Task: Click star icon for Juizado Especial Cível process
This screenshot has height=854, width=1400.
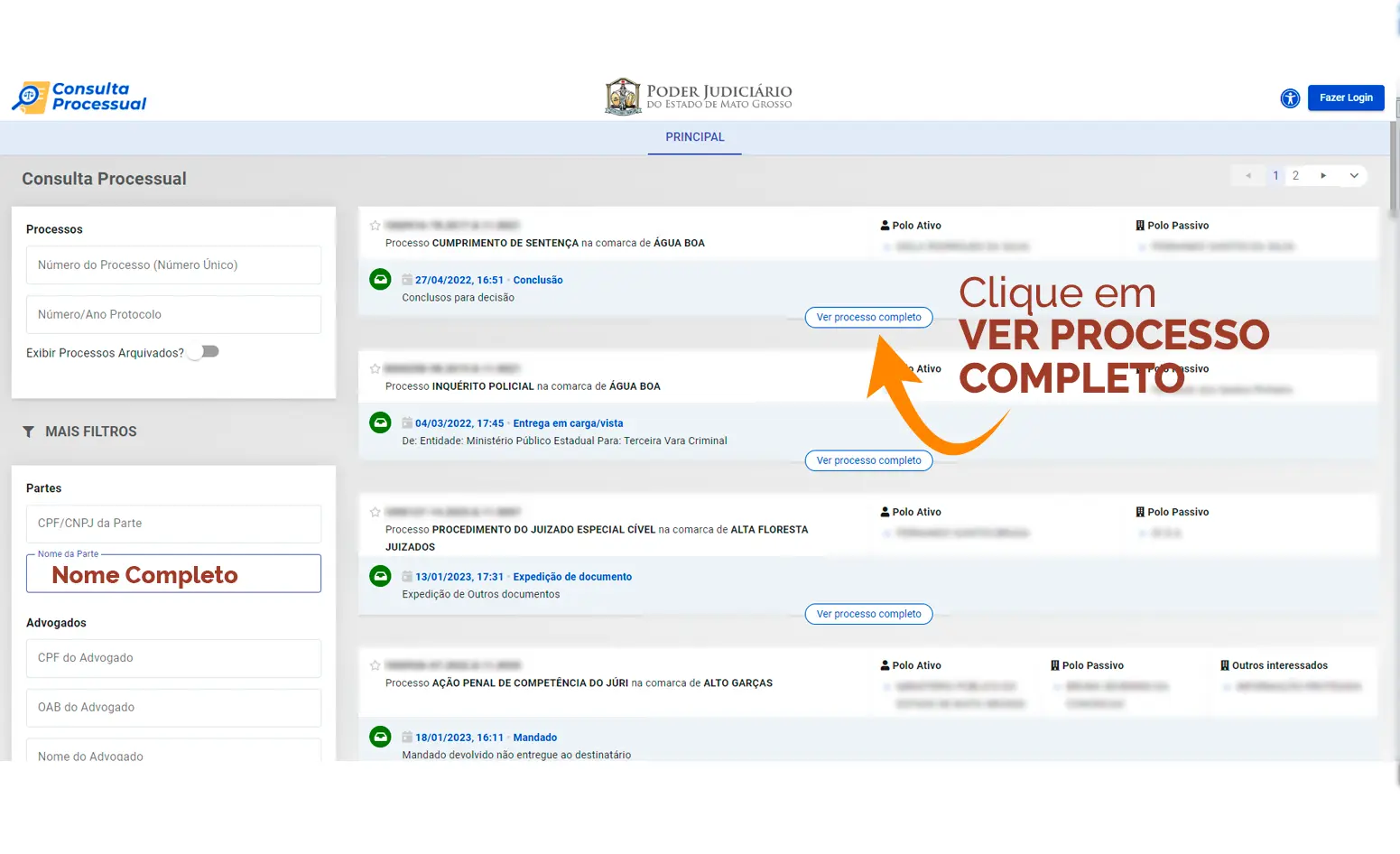Action: [375, 512]
